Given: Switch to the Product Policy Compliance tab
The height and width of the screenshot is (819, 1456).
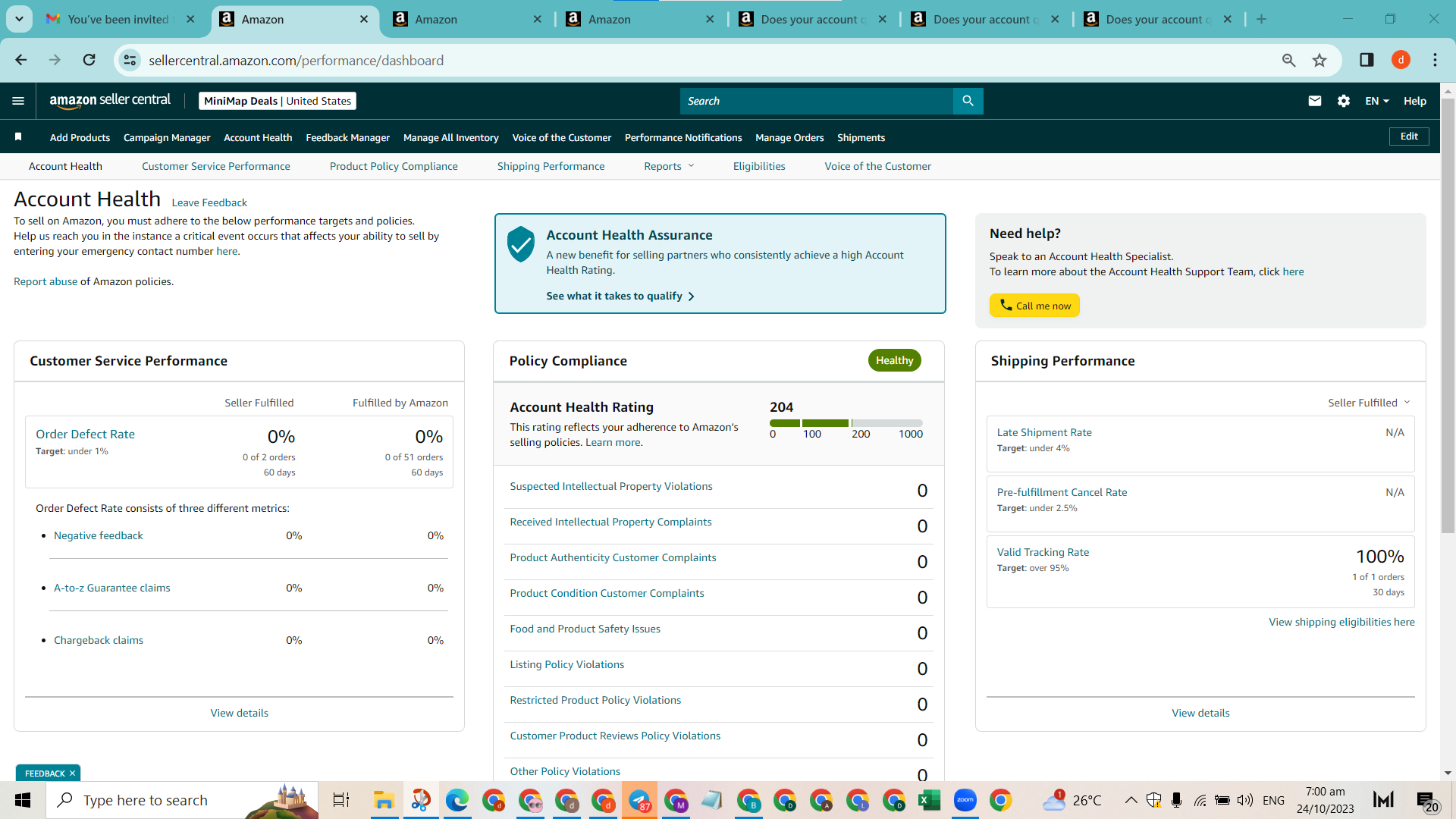Looking at the screenshot, I should point(394,166).
